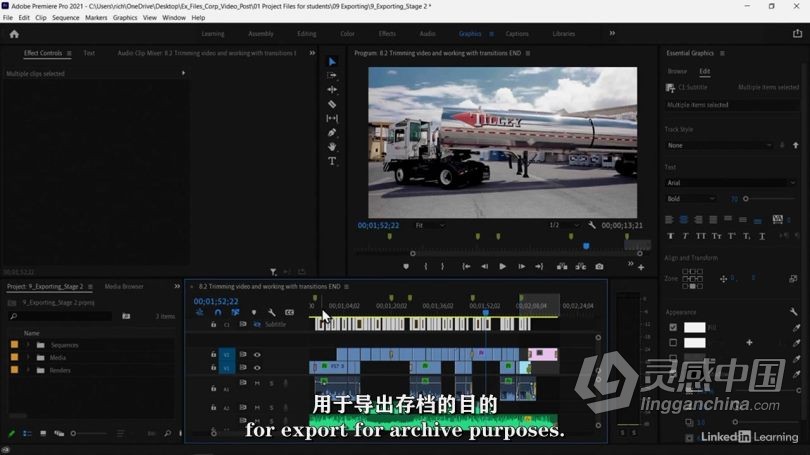The width and height of the screenshot is (810, 455).
Task: Select the Track Select Forward tool
Action: pos(332,75)
